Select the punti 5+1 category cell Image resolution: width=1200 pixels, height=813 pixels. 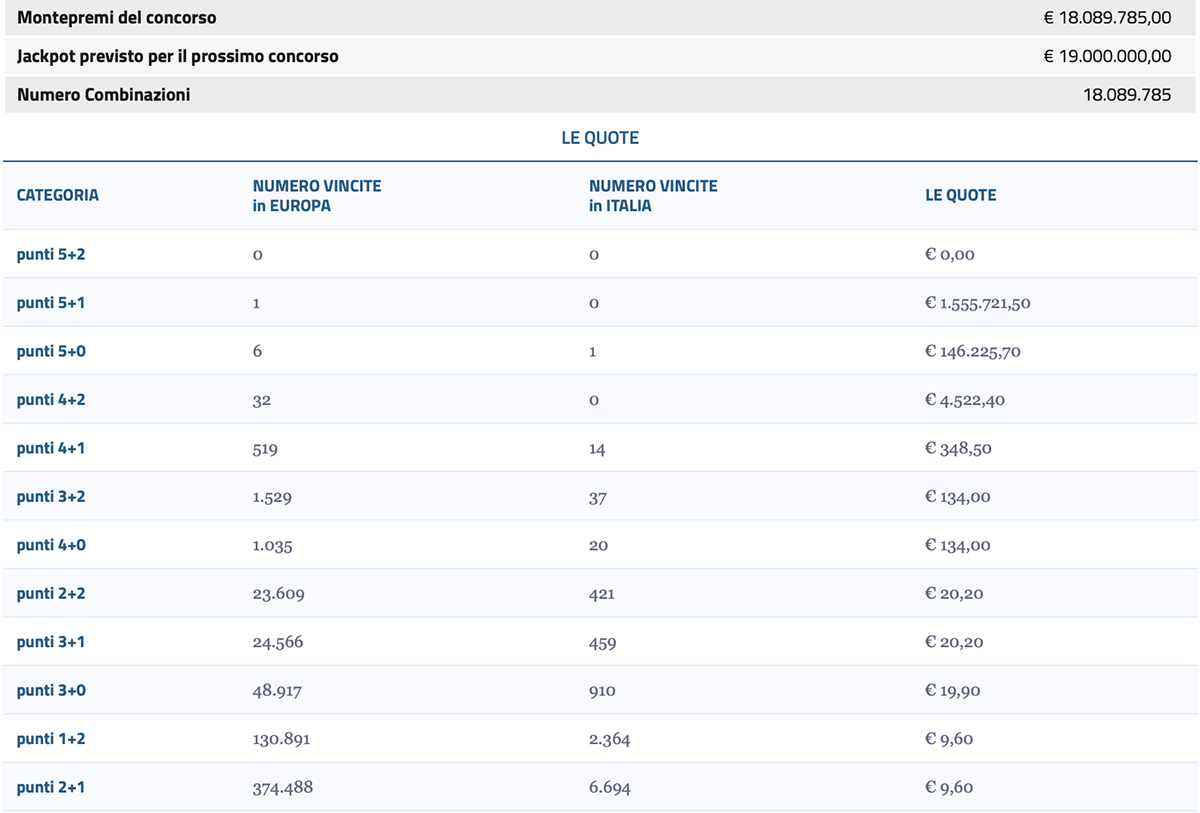[x=51, y=303]
